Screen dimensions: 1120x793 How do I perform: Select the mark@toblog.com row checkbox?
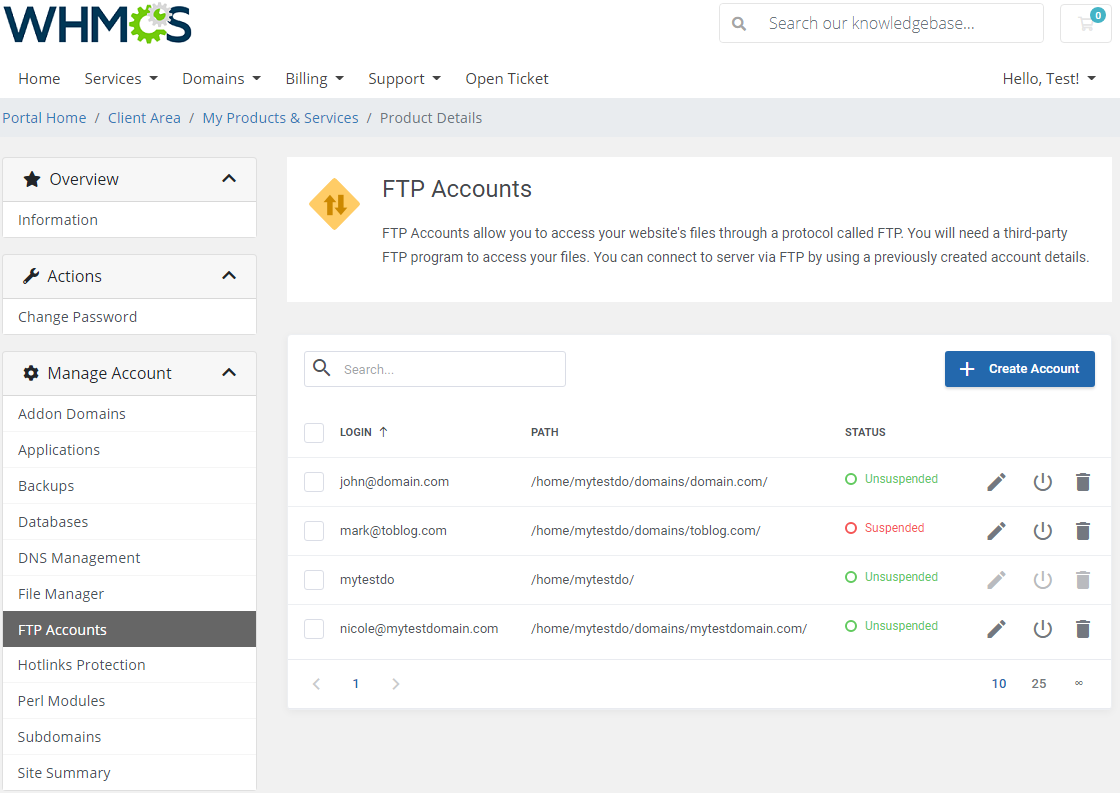tap(314, 531)
